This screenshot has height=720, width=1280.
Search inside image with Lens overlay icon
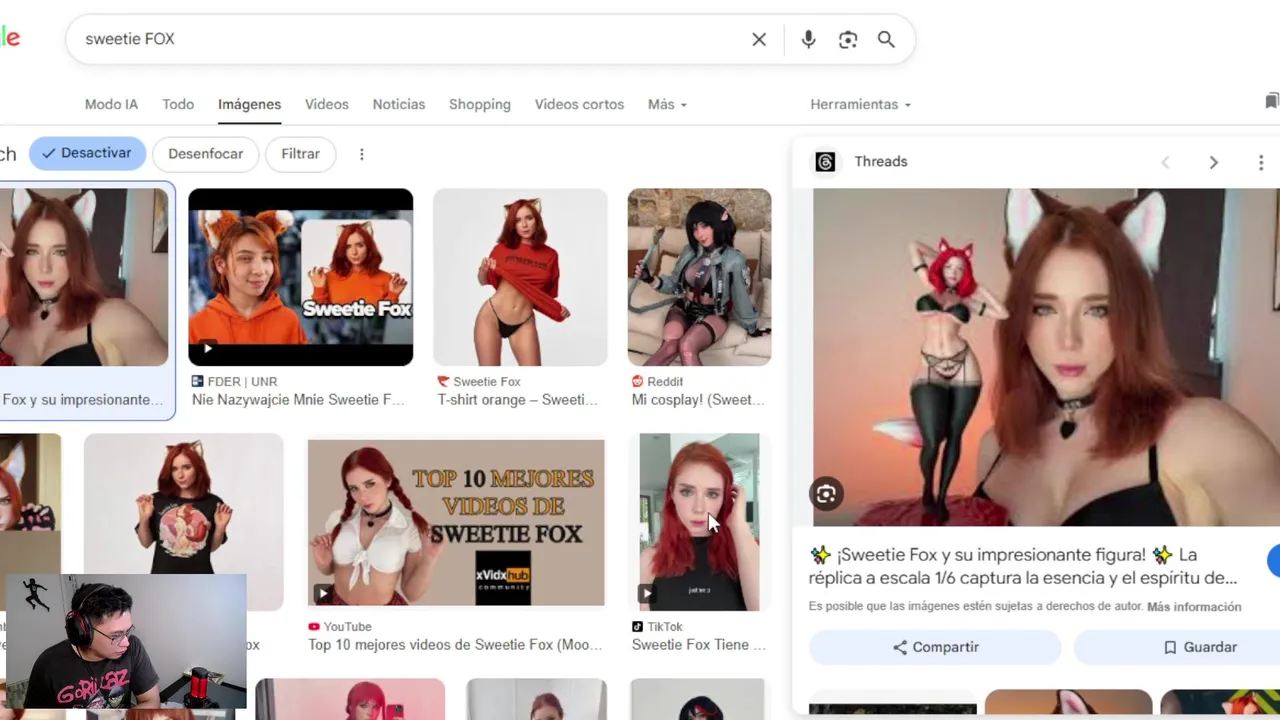click(826, 494)
